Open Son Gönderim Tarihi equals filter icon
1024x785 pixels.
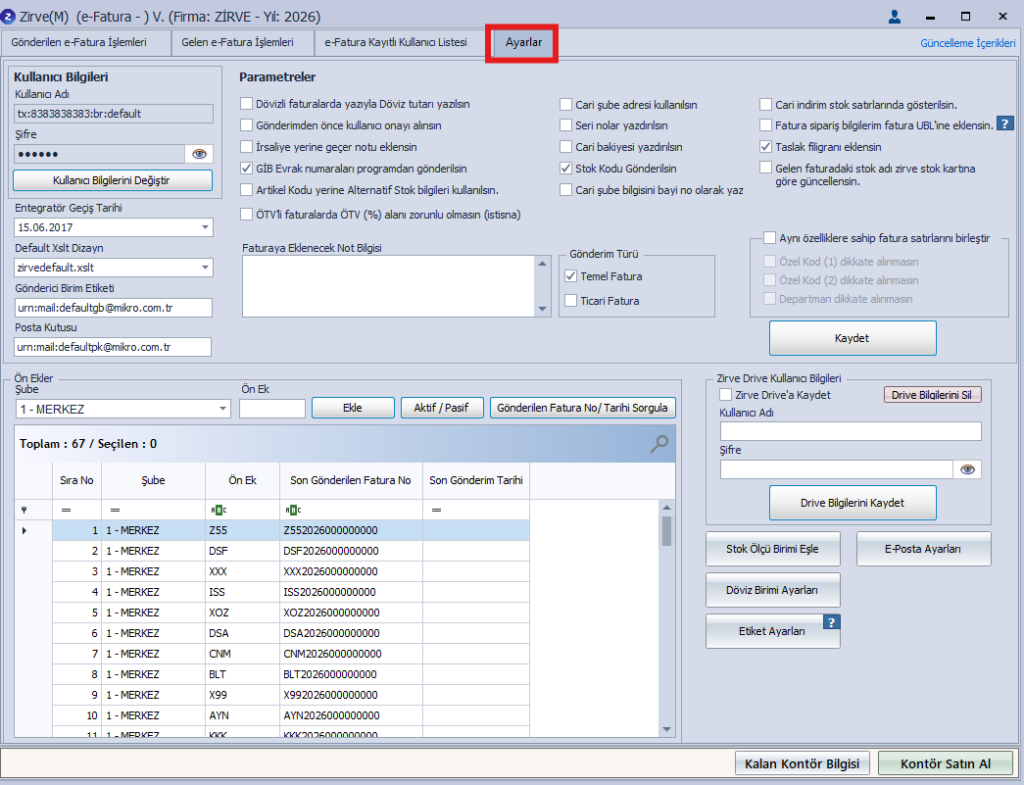[436, 510]
